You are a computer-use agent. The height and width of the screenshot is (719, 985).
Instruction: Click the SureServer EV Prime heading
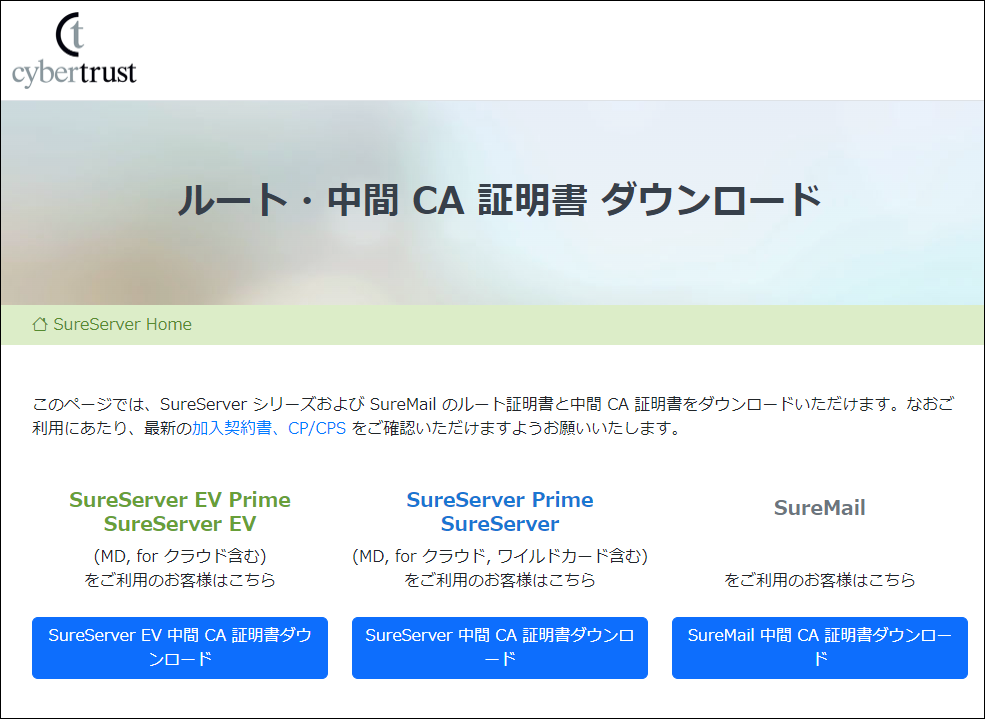point(180,500)
